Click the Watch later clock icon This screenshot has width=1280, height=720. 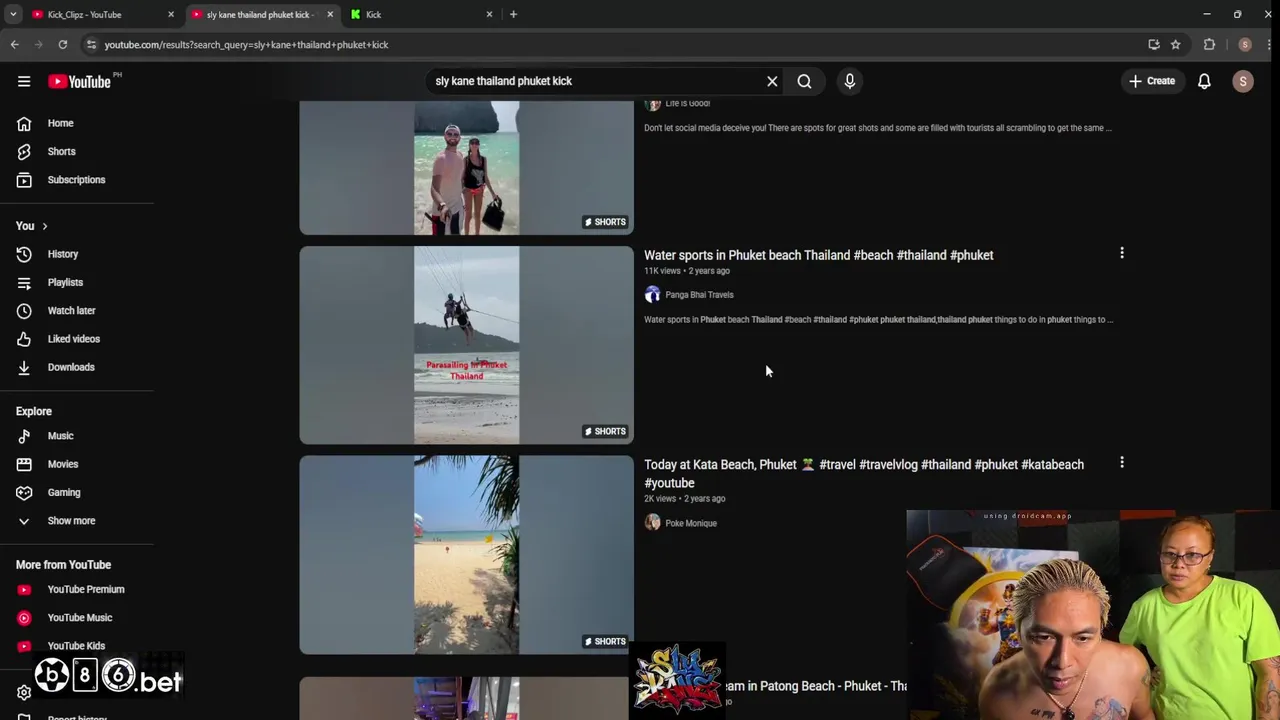(x=24, y=310)
